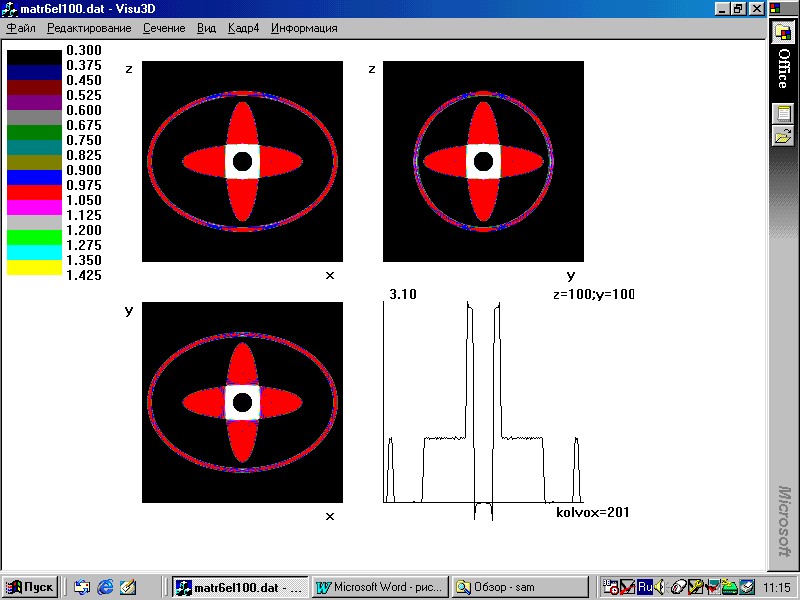Screen dimensions: 800x600
Task: Switch to the Обзор - sam window
Action: pyautogui.click(x=519, y=587)
